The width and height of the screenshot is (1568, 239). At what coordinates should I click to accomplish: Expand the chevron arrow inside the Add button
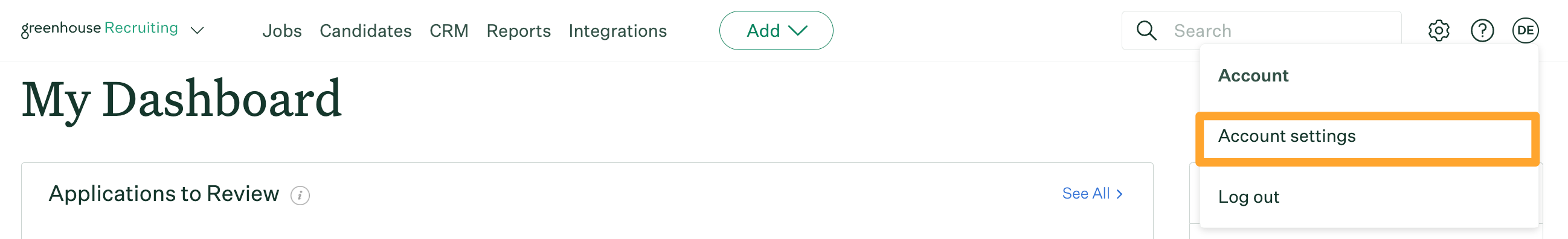click(797, 30)
